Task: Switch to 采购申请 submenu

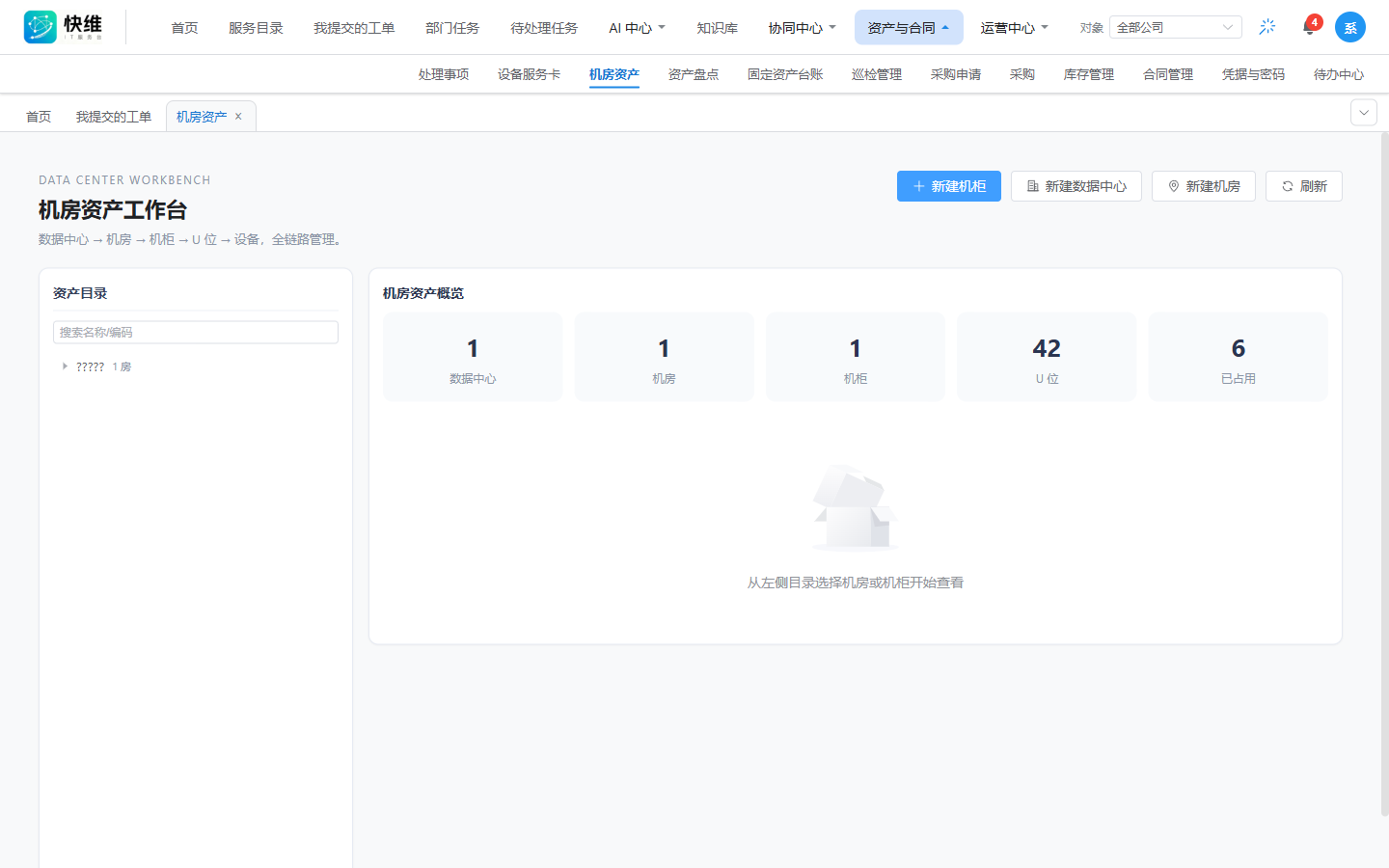Action: [x=956, y=74]
